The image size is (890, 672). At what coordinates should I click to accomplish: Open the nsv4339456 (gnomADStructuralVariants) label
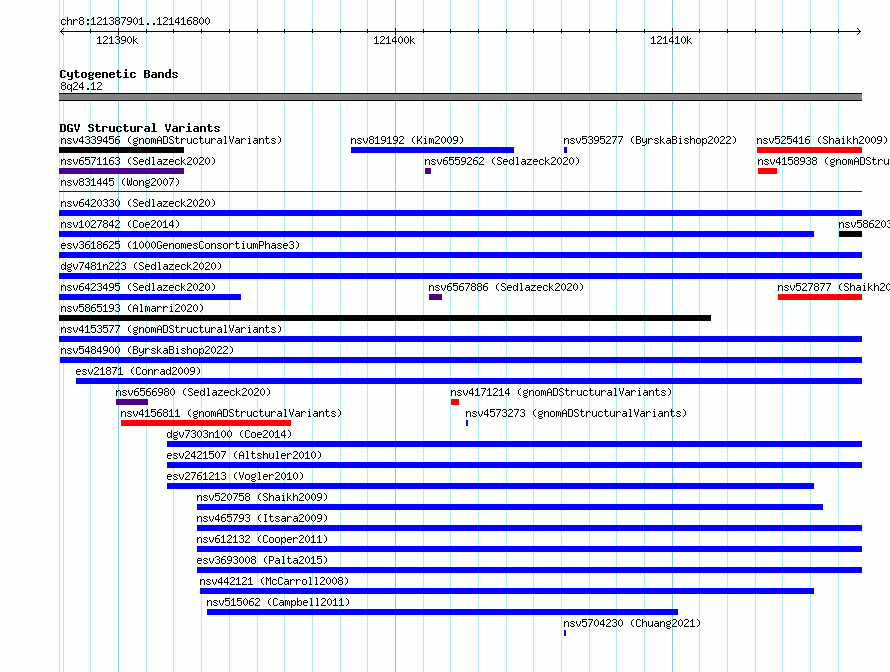171,140
